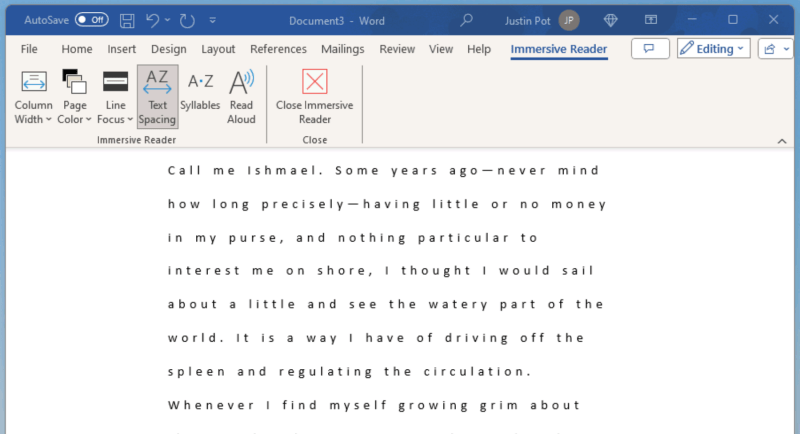Open the search magnifier in title bar
This screenshot has height=434, width=800.
[466, 20]
